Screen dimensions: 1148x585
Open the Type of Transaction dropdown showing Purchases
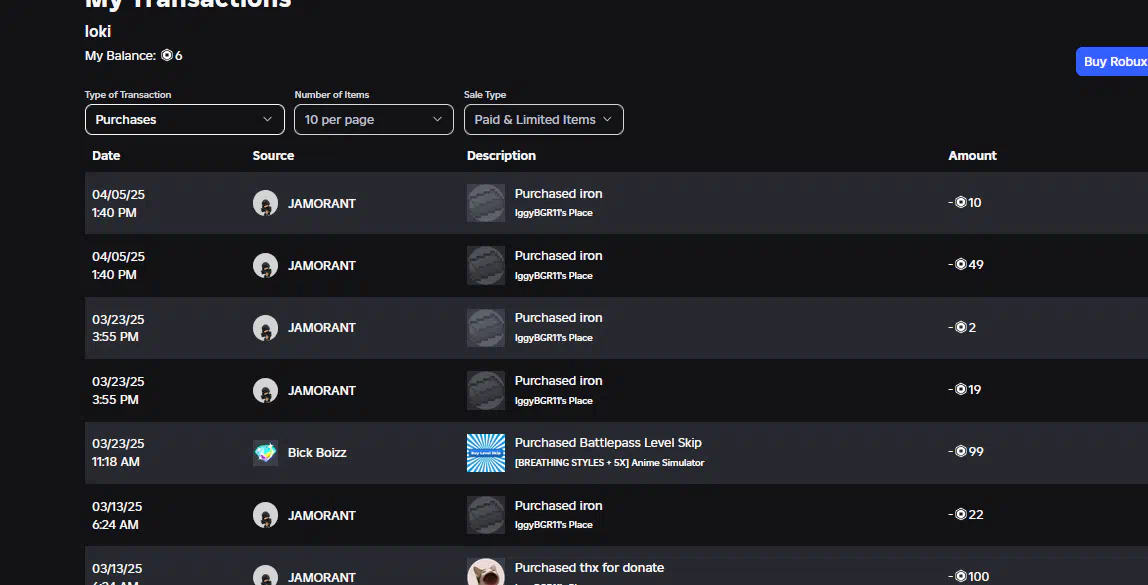(184, 119)
